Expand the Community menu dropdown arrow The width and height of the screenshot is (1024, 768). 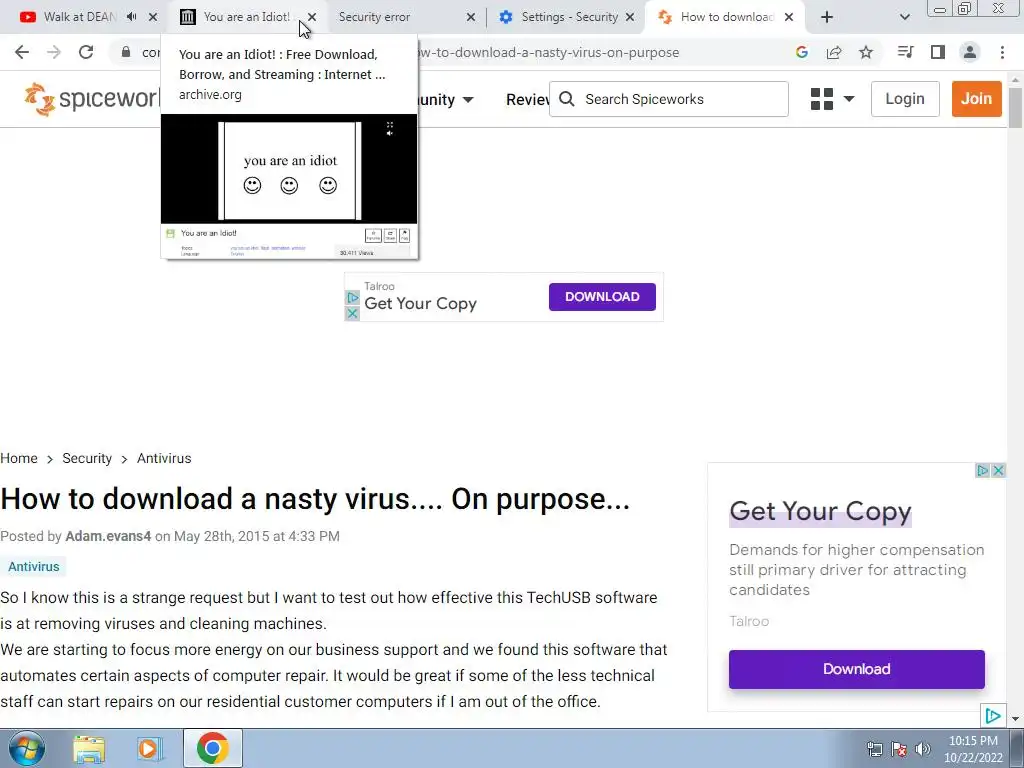point(468,100)
